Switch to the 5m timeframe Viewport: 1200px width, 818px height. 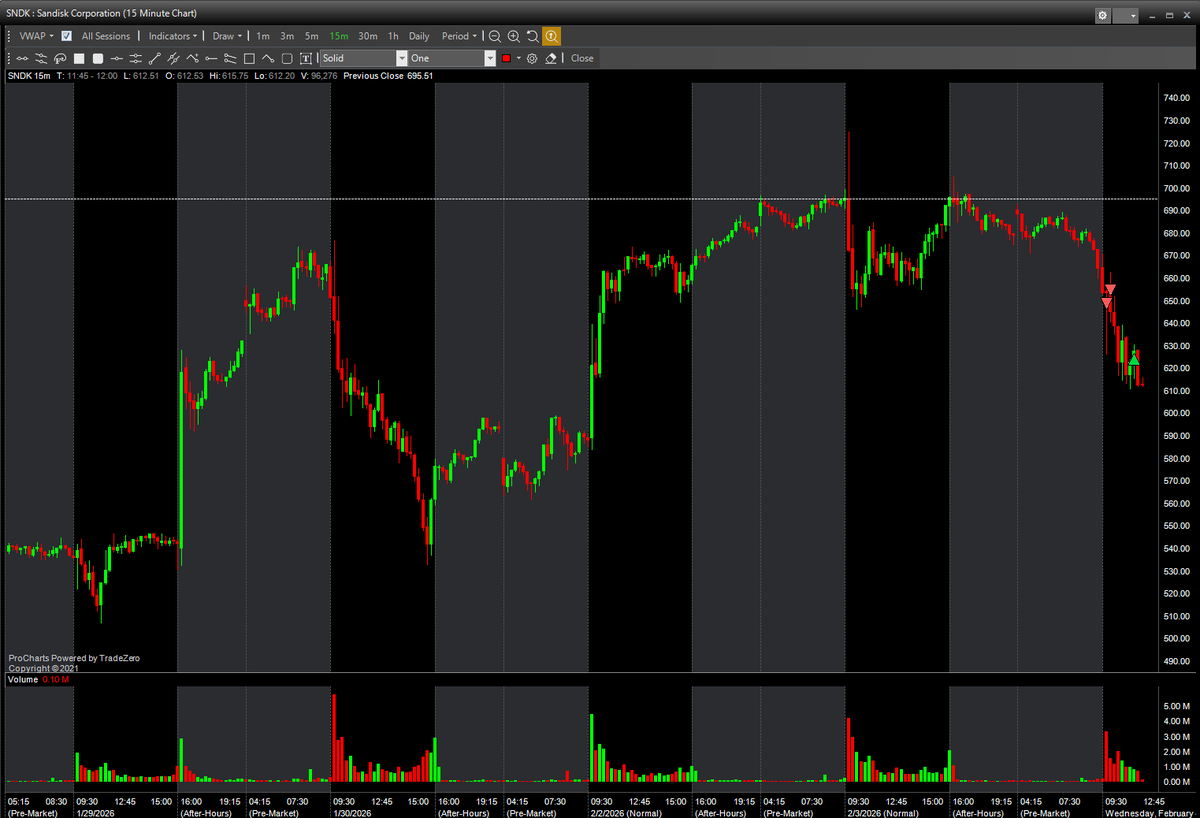tap(312, 36)
